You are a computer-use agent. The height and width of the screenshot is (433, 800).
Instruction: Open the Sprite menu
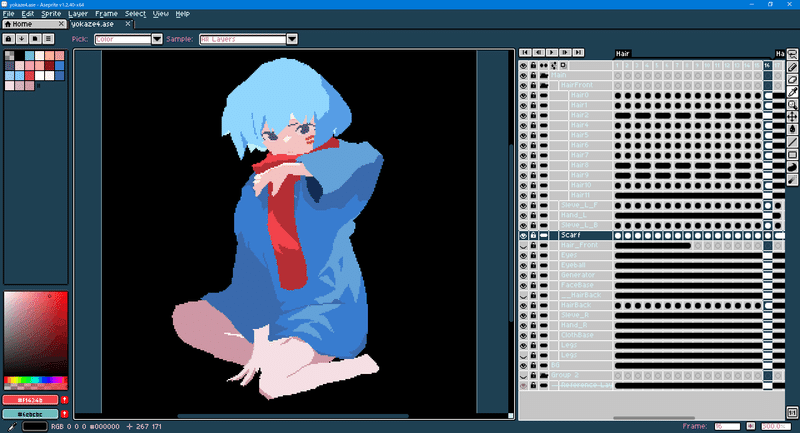(x=51, y=14)
